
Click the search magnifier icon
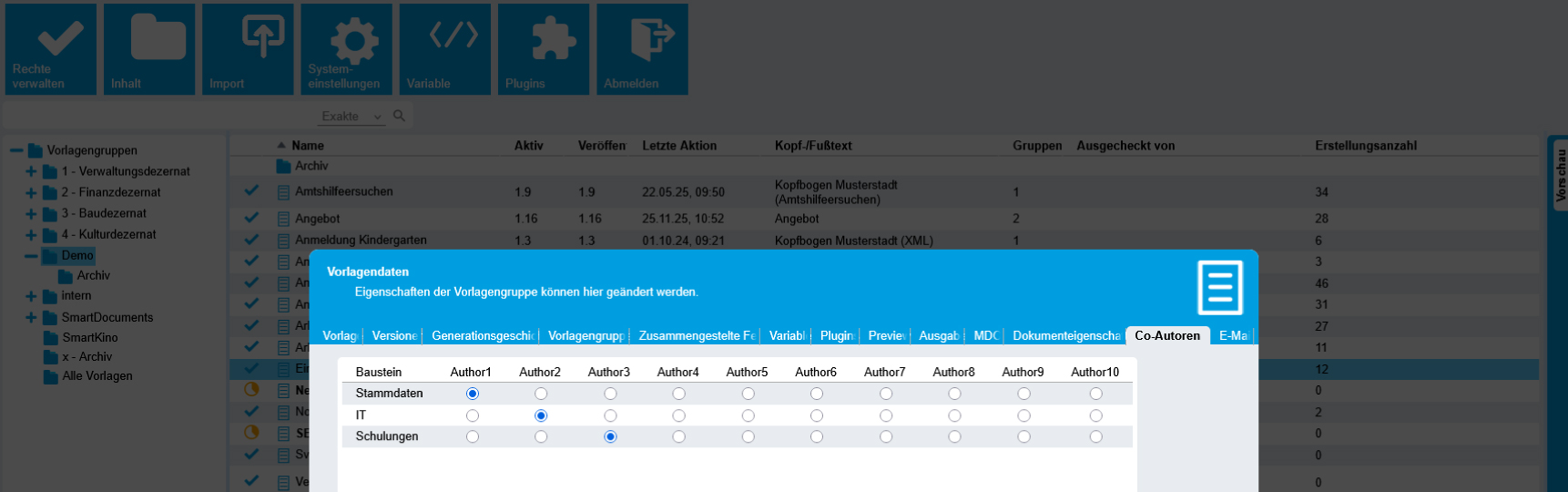pos(399,116)
